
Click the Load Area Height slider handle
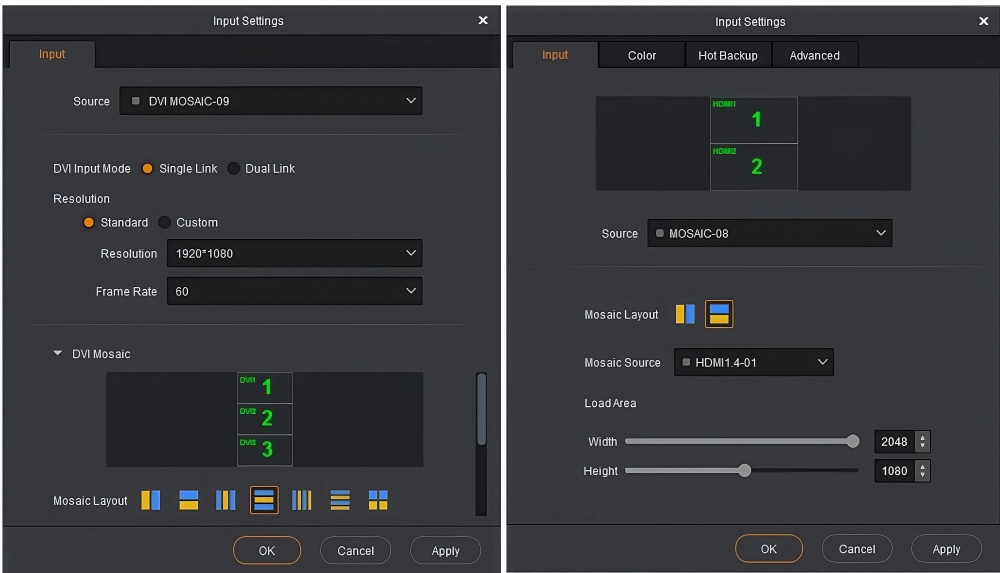(x=744, y=470)
